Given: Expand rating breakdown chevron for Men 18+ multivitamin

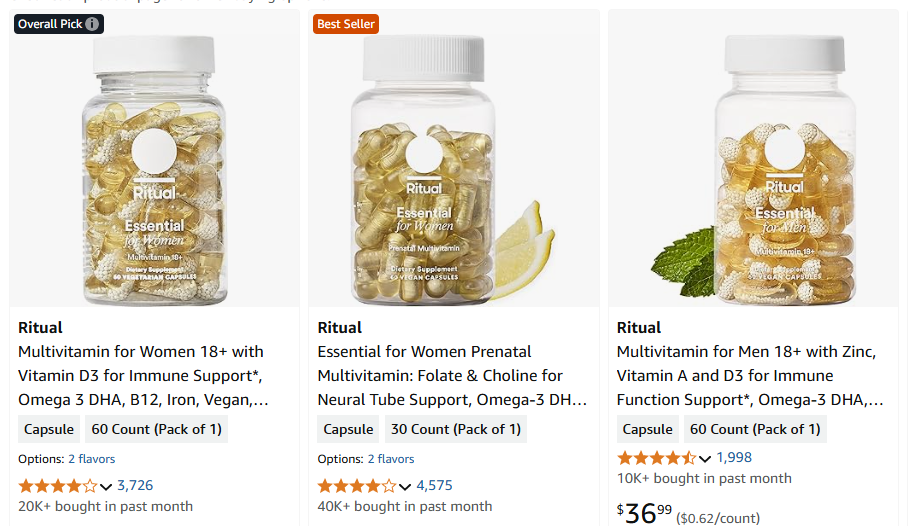Looking at the screenshot, I should tap(705, 459).
